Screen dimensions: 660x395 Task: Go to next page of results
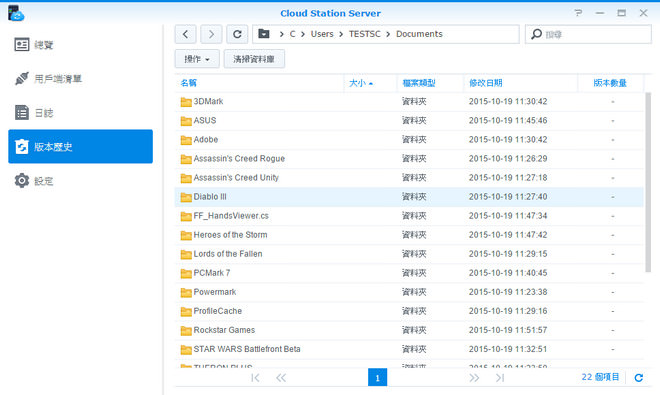[x=474, y=378]
